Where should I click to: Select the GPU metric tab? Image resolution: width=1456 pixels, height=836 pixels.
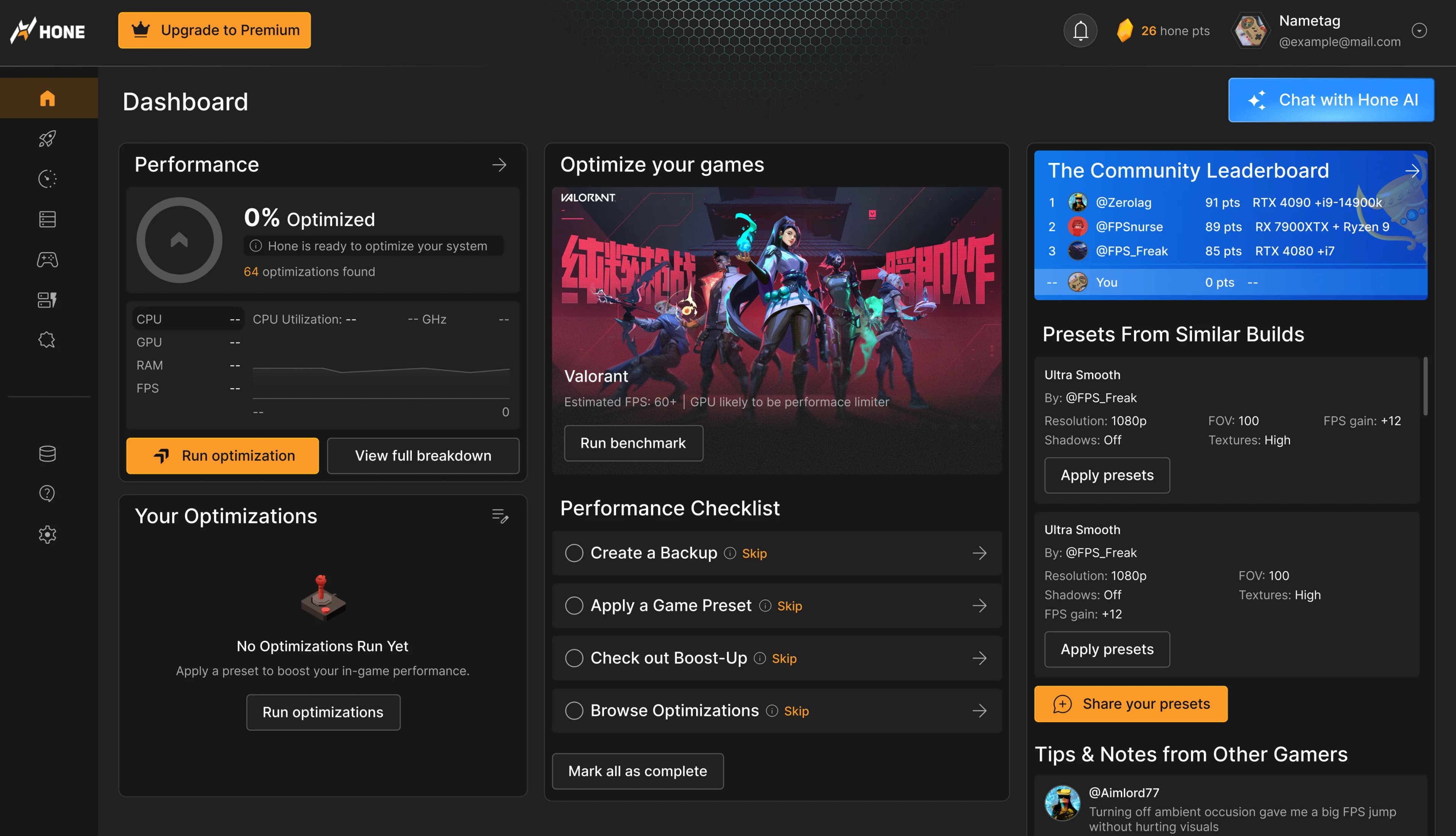tap(188, 342)
